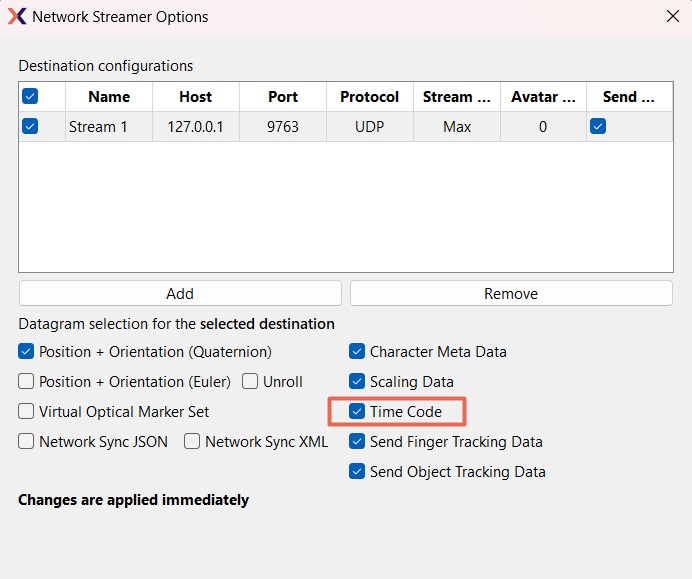This screenshot has height=579, width=692.
Task: Click the Xsens logo icon in title bar
Action: coord(17,17)
